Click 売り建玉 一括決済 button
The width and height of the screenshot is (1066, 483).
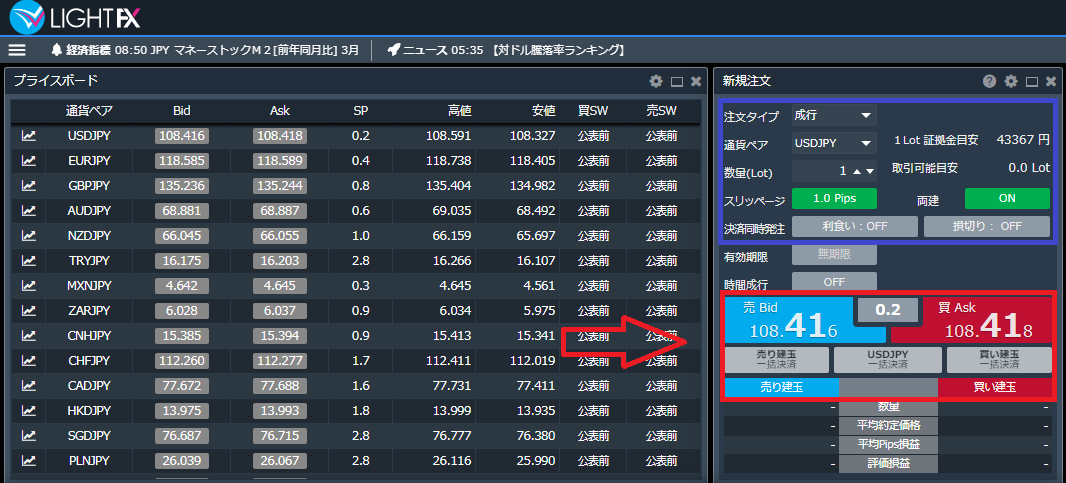(777, 359)
